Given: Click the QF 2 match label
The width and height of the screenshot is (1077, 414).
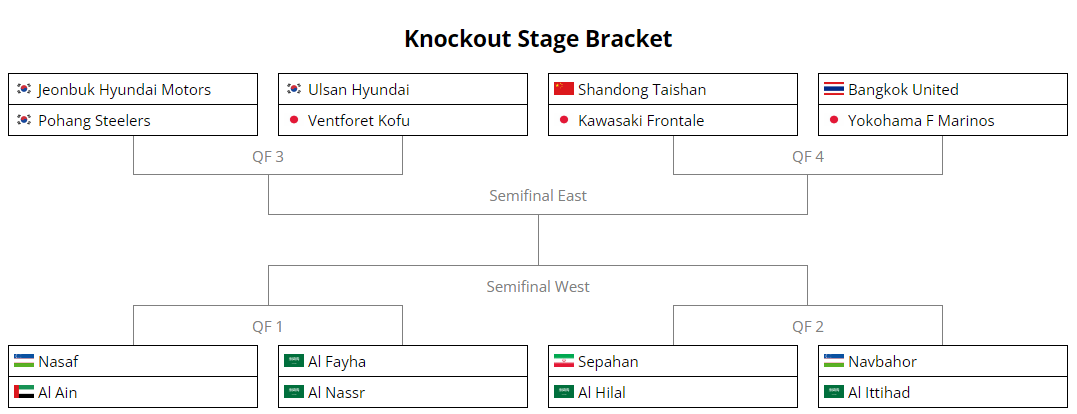Looking at the screenshot, I should click(808, 326).
